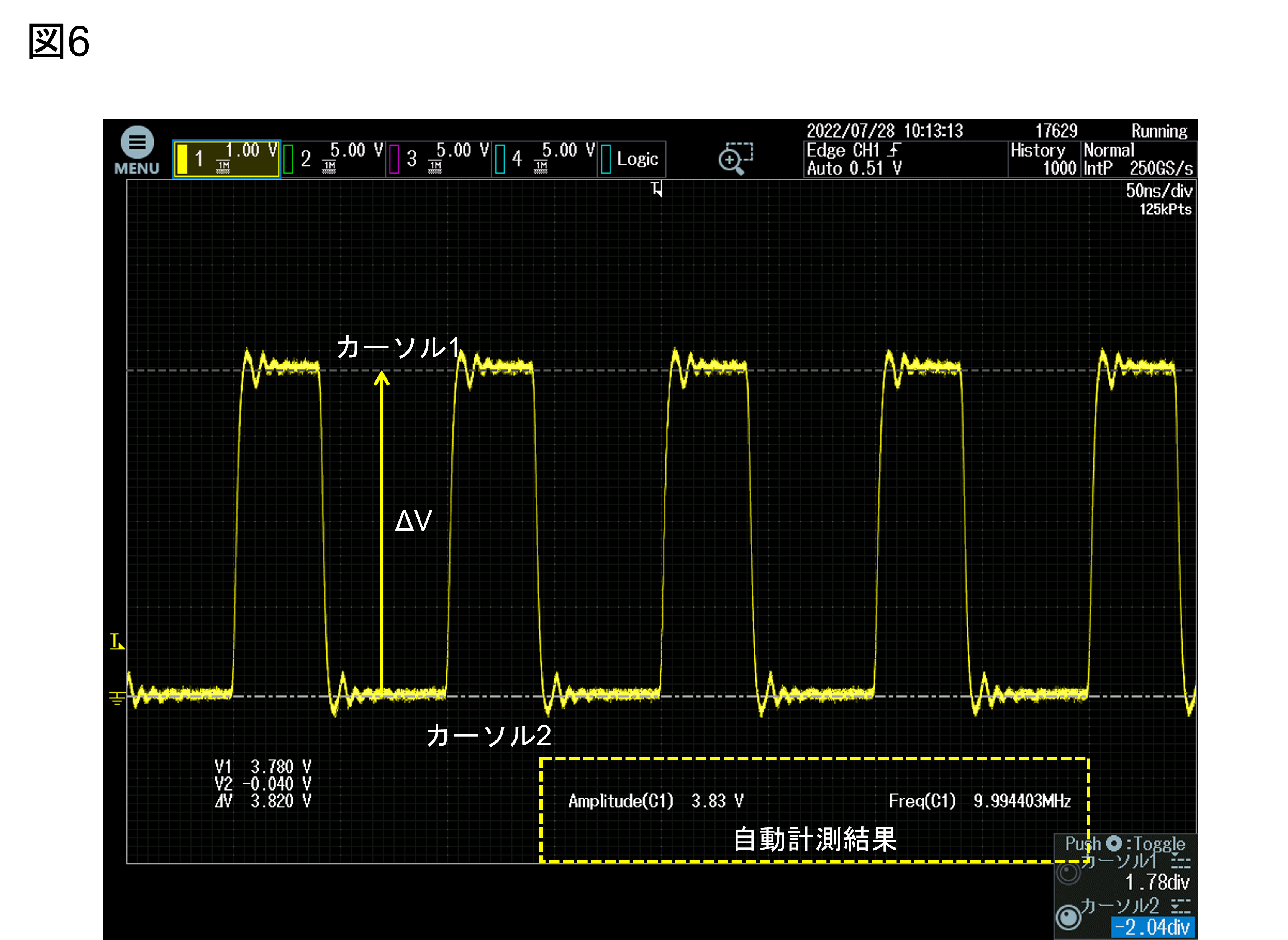Screen dimensions: 1288x940
Task: Select the V2 -0.040 V cursor readout
Action: 263,783
